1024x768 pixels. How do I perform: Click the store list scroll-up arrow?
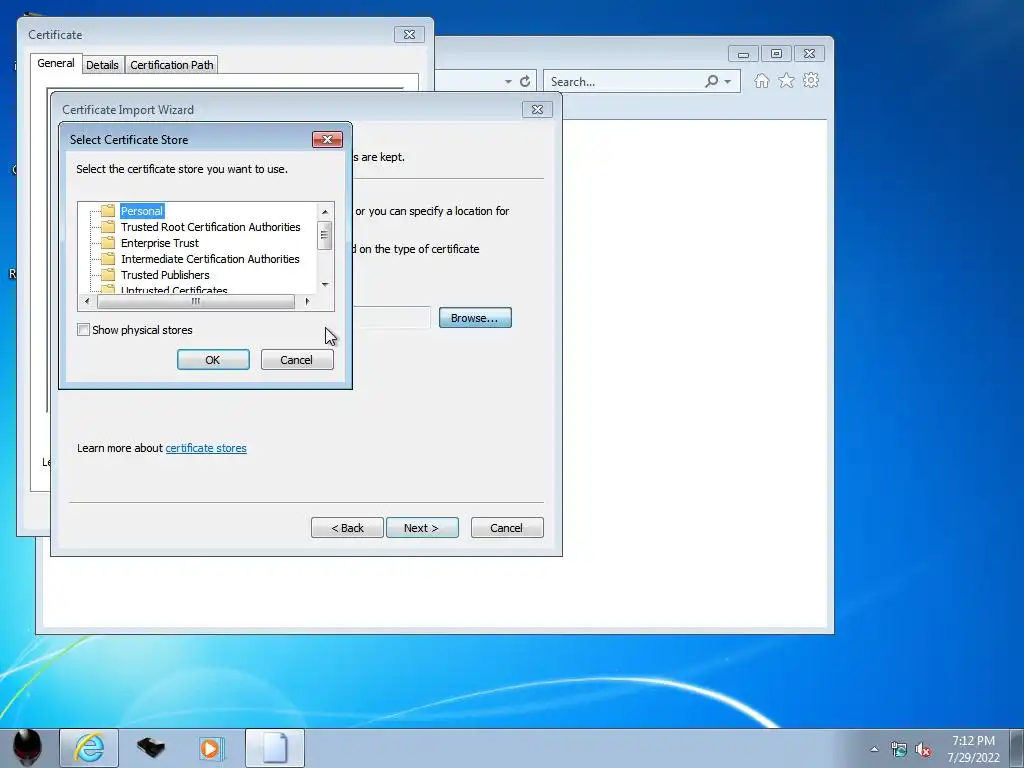[x=325, y=212]
